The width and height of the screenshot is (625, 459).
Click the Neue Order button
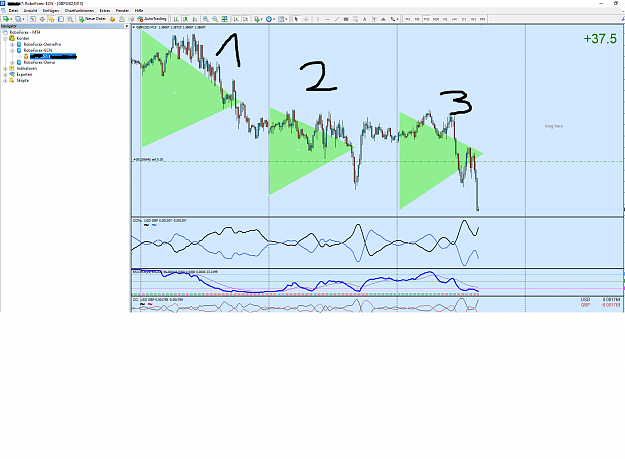[92, 19]
